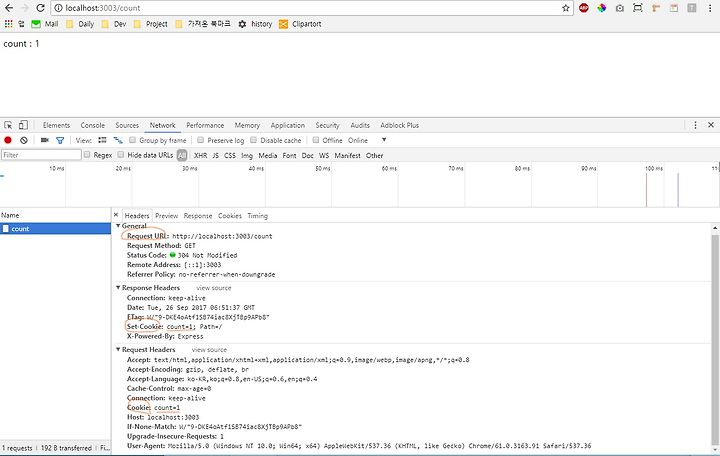Viewport: 720px width, 456px height.
Task: Filter requests by Manifest
Action: [347, 155]
